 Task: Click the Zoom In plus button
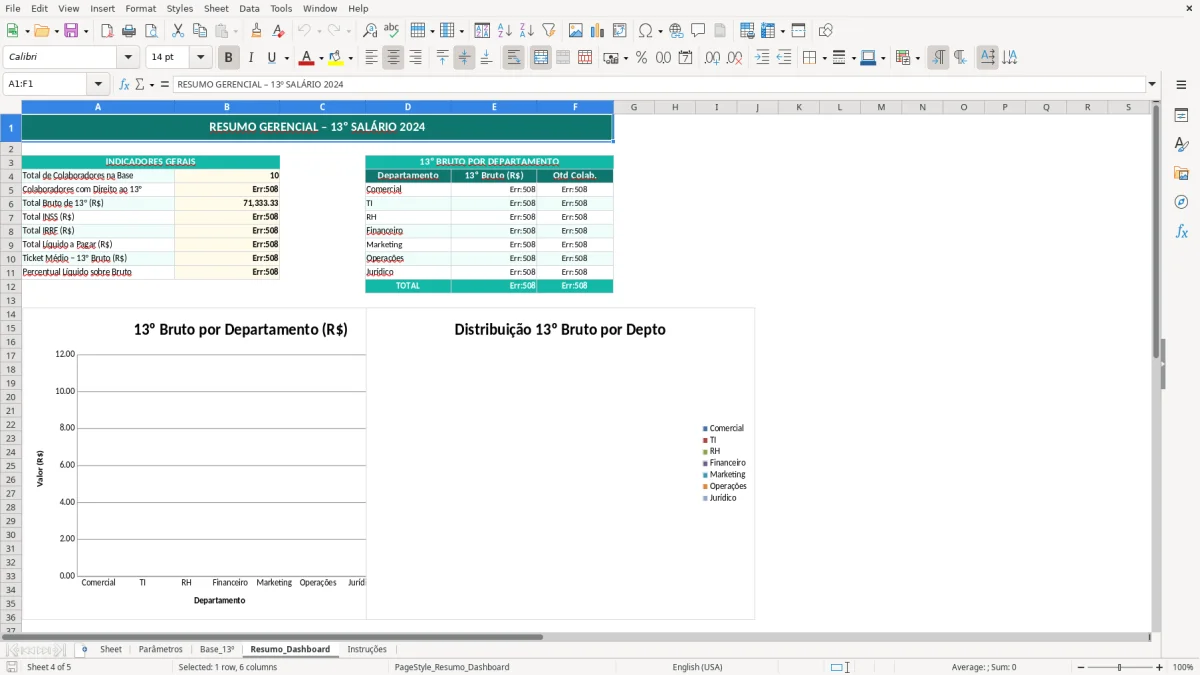click(x=1160, y=667)
